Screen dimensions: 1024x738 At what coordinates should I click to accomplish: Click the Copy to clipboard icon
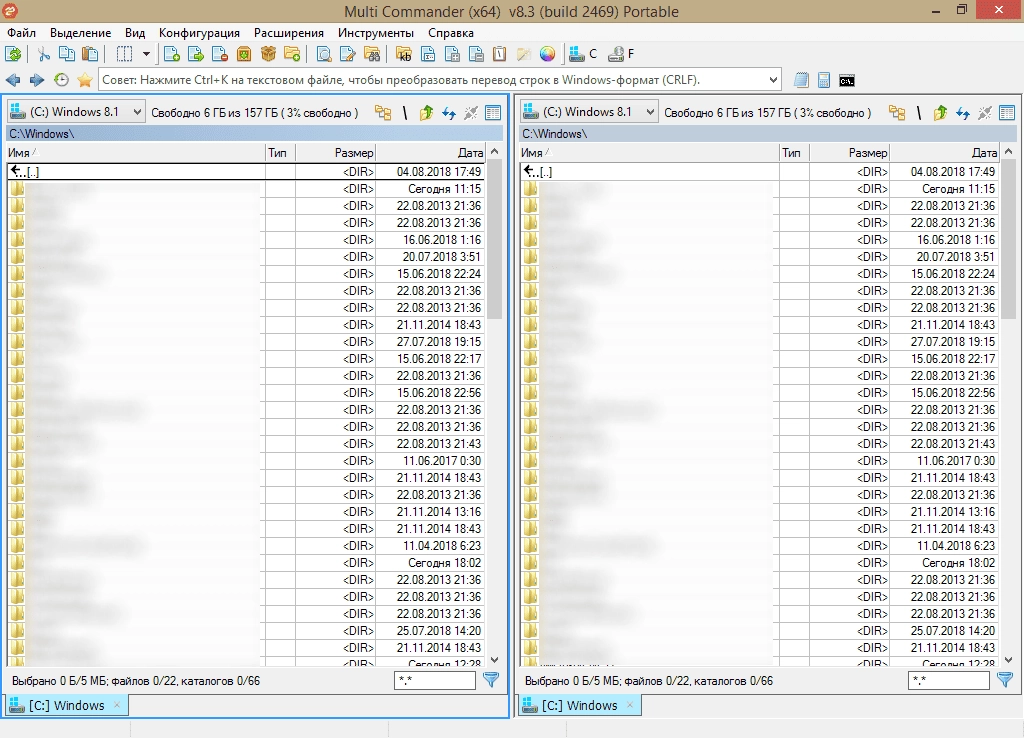coord(67,54)
